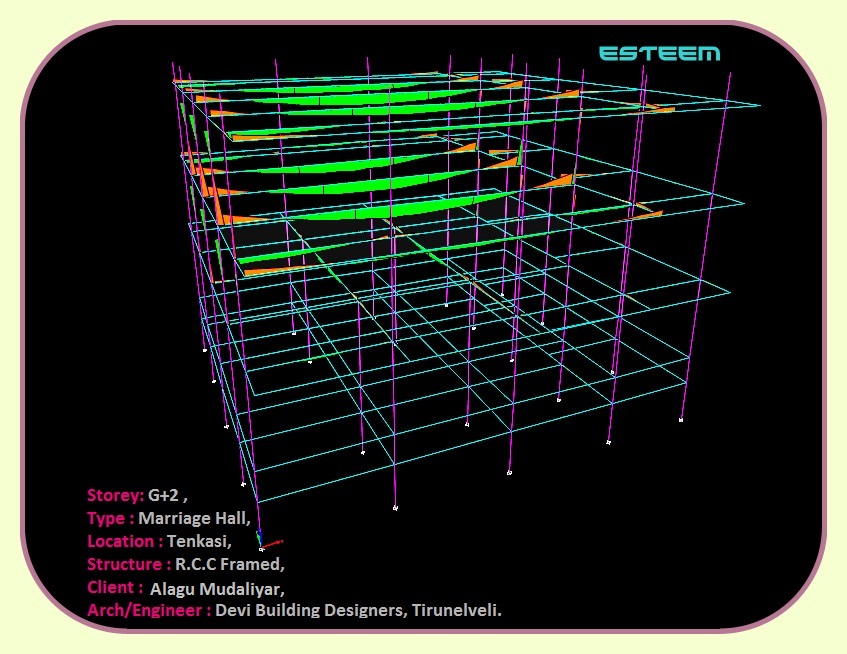This screenshot has height=654, width=847.
Task: Click the 'Client :' label
Action: pos(115,588)
